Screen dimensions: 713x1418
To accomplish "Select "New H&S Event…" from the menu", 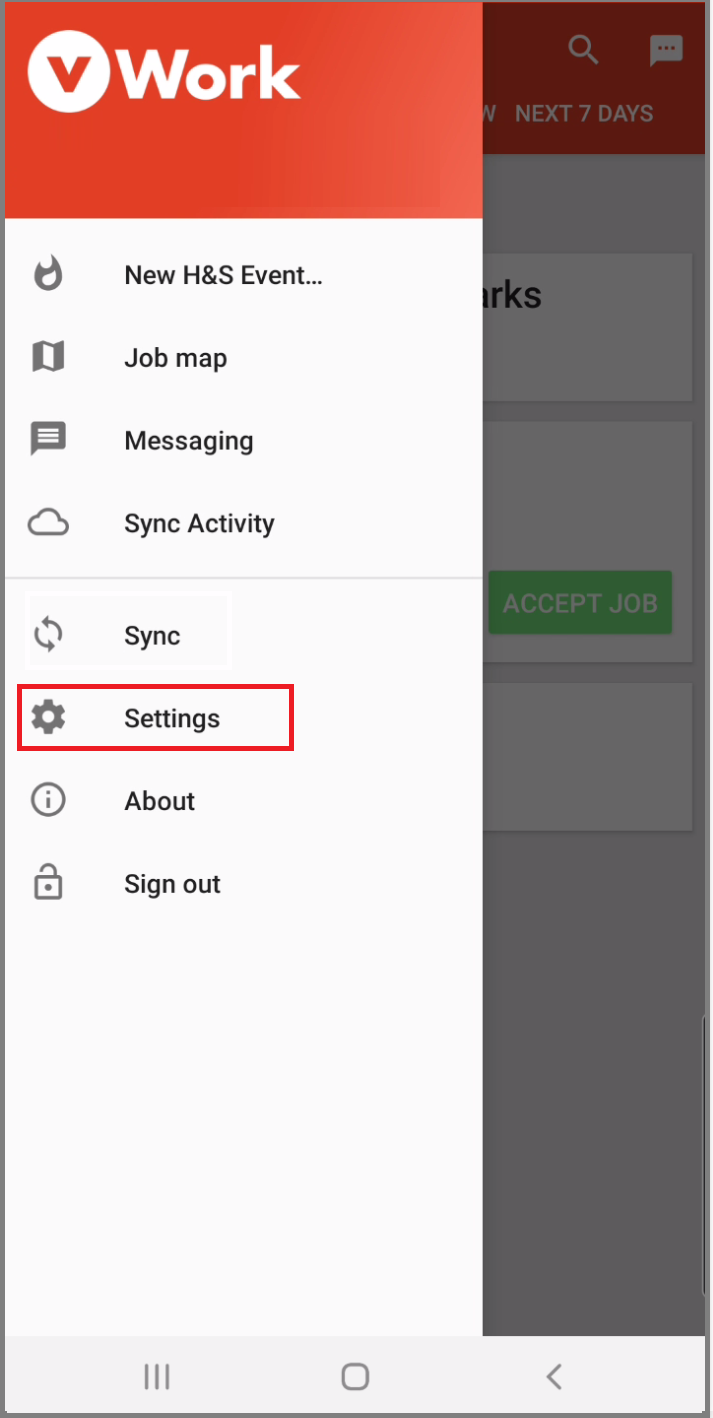I will coord(222,274).
